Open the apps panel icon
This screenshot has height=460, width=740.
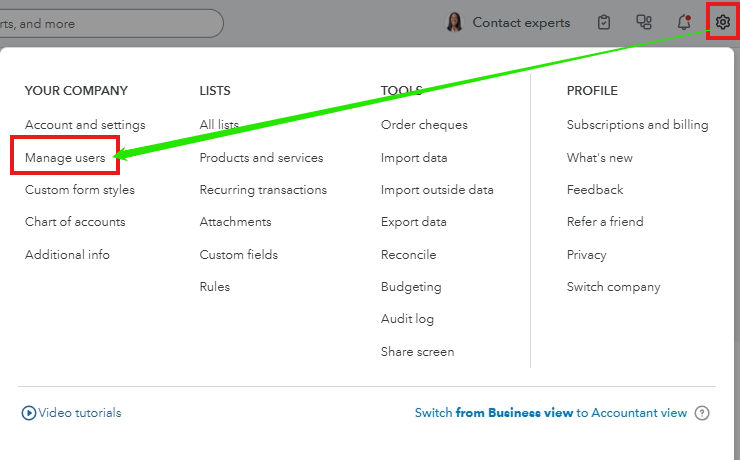[644, 22]
